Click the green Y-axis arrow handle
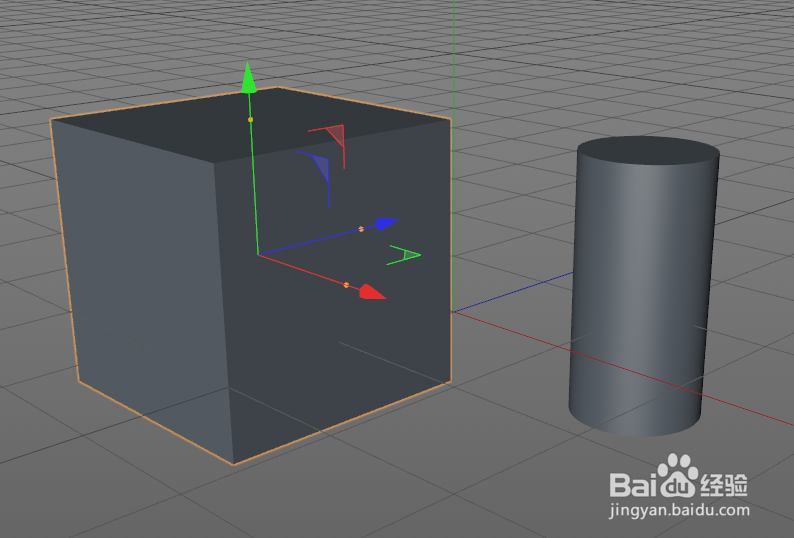 coord(248,79)
